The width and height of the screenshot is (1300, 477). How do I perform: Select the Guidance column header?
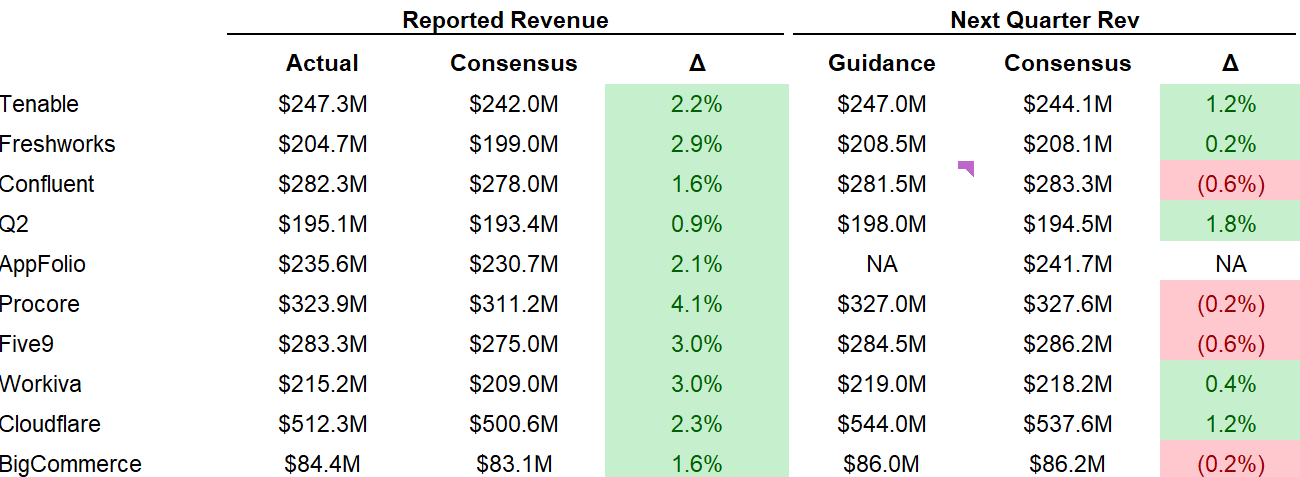882,63
